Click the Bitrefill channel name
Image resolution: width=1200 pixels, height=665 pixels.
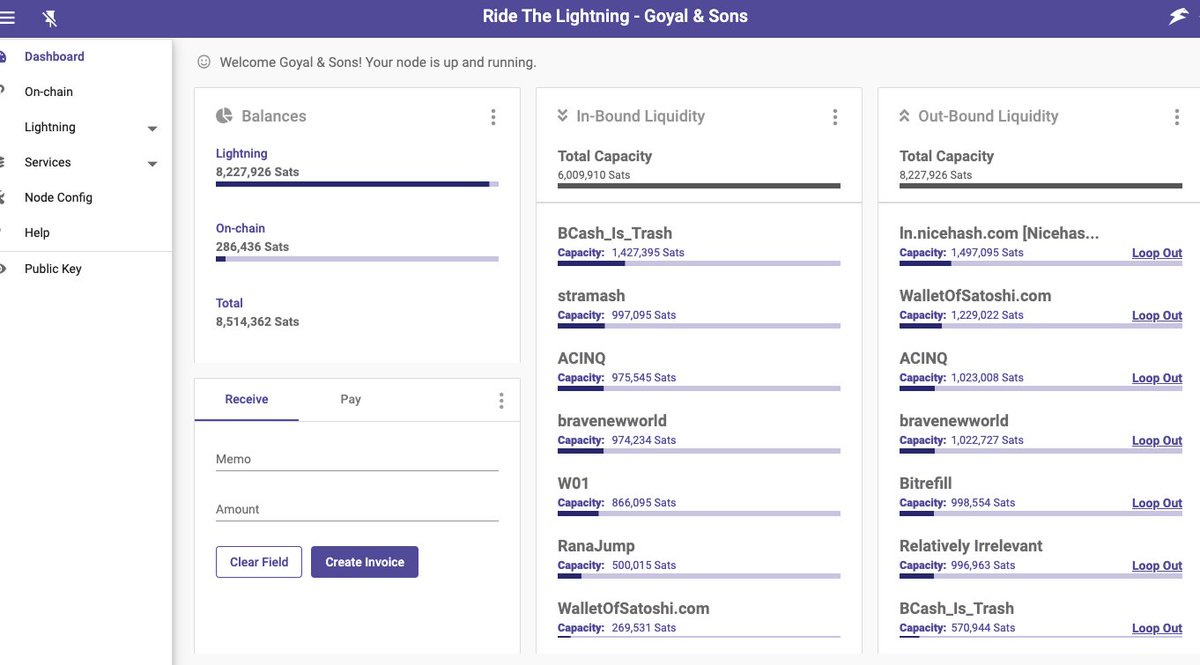click(x=926, y=483)
